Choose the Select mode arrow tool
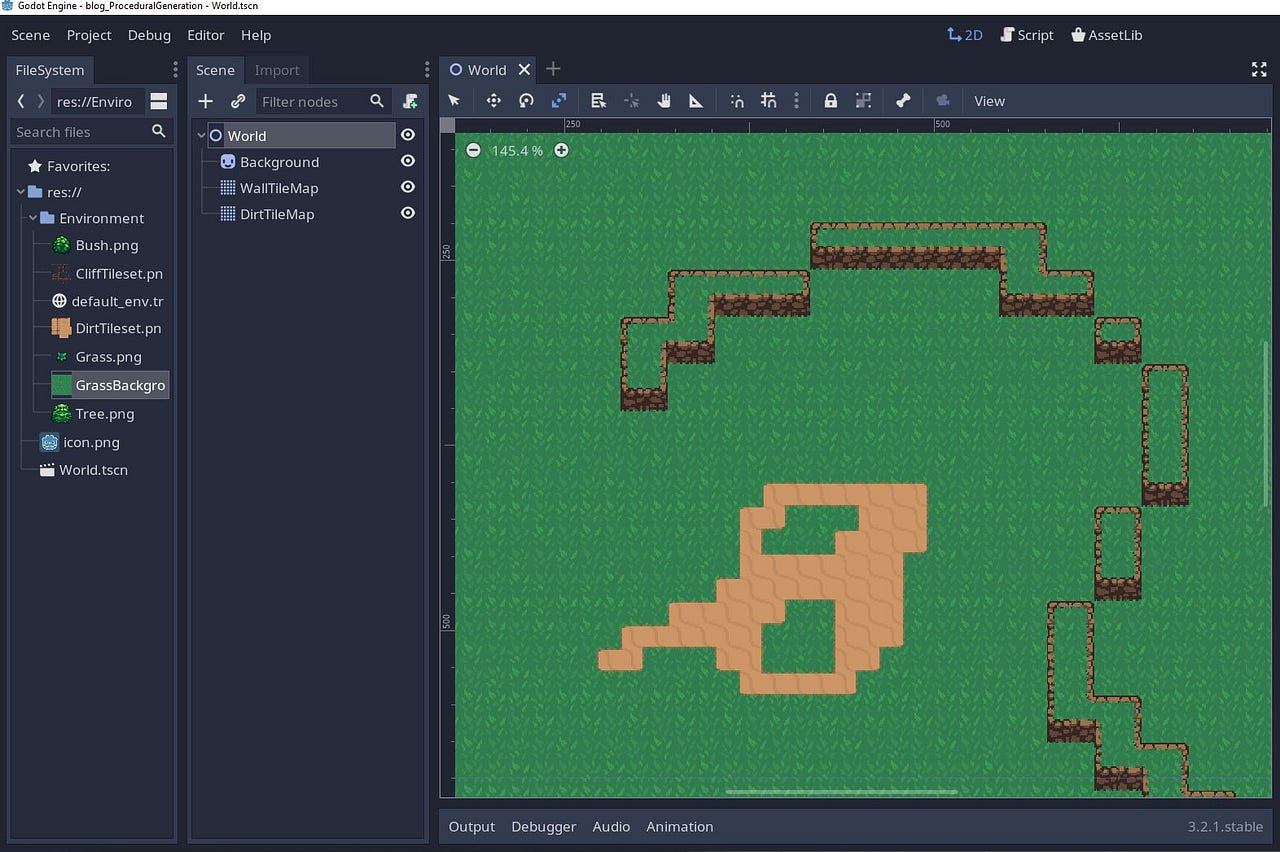This screenshot has width=1280, height=852. click(x=455, y=101)
